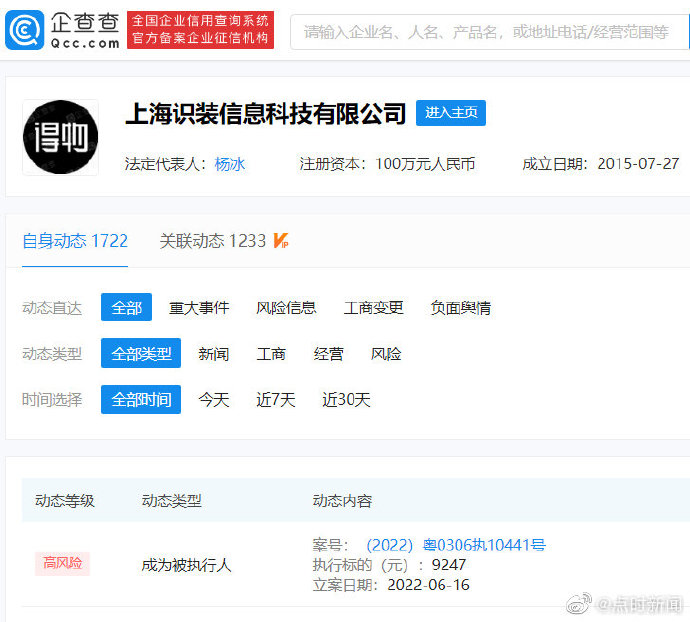Click the VIP badge icon
This screenshot has width=690, height=622.
281,241
